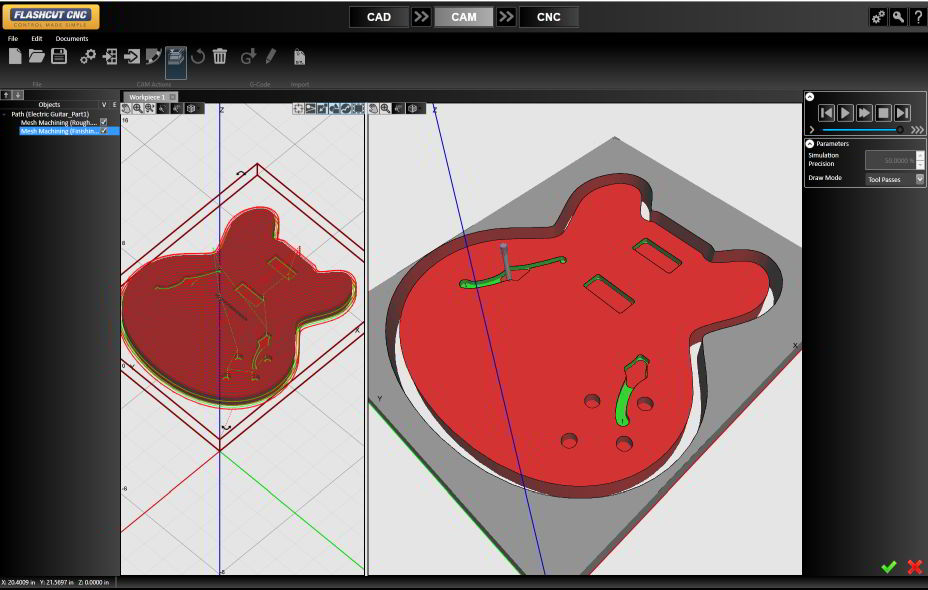Click the generate G-Code arrow icon
Screen dimensions: 928x590
tap(248, 57)
